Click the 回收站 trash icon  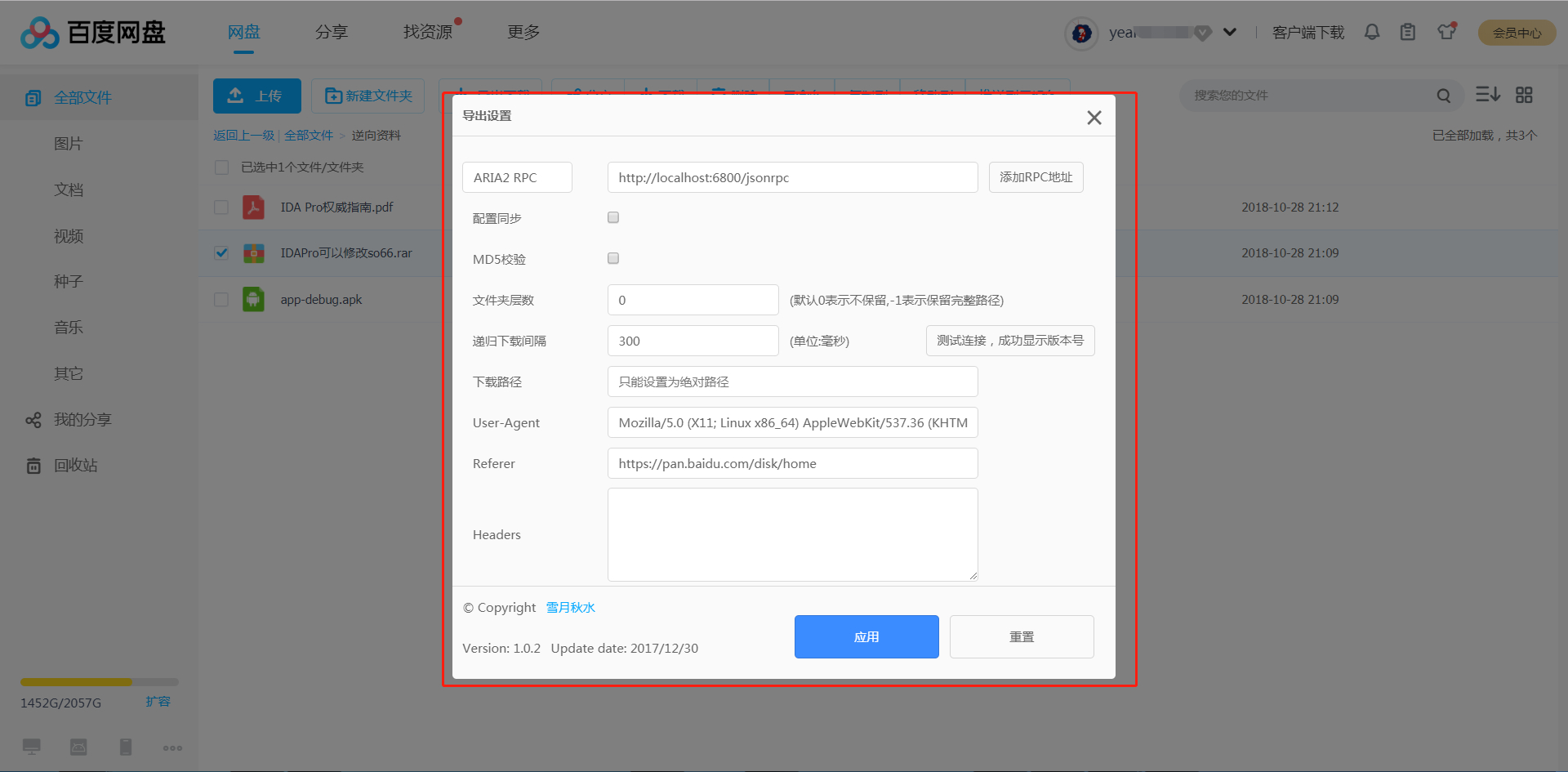coord(33,466)
